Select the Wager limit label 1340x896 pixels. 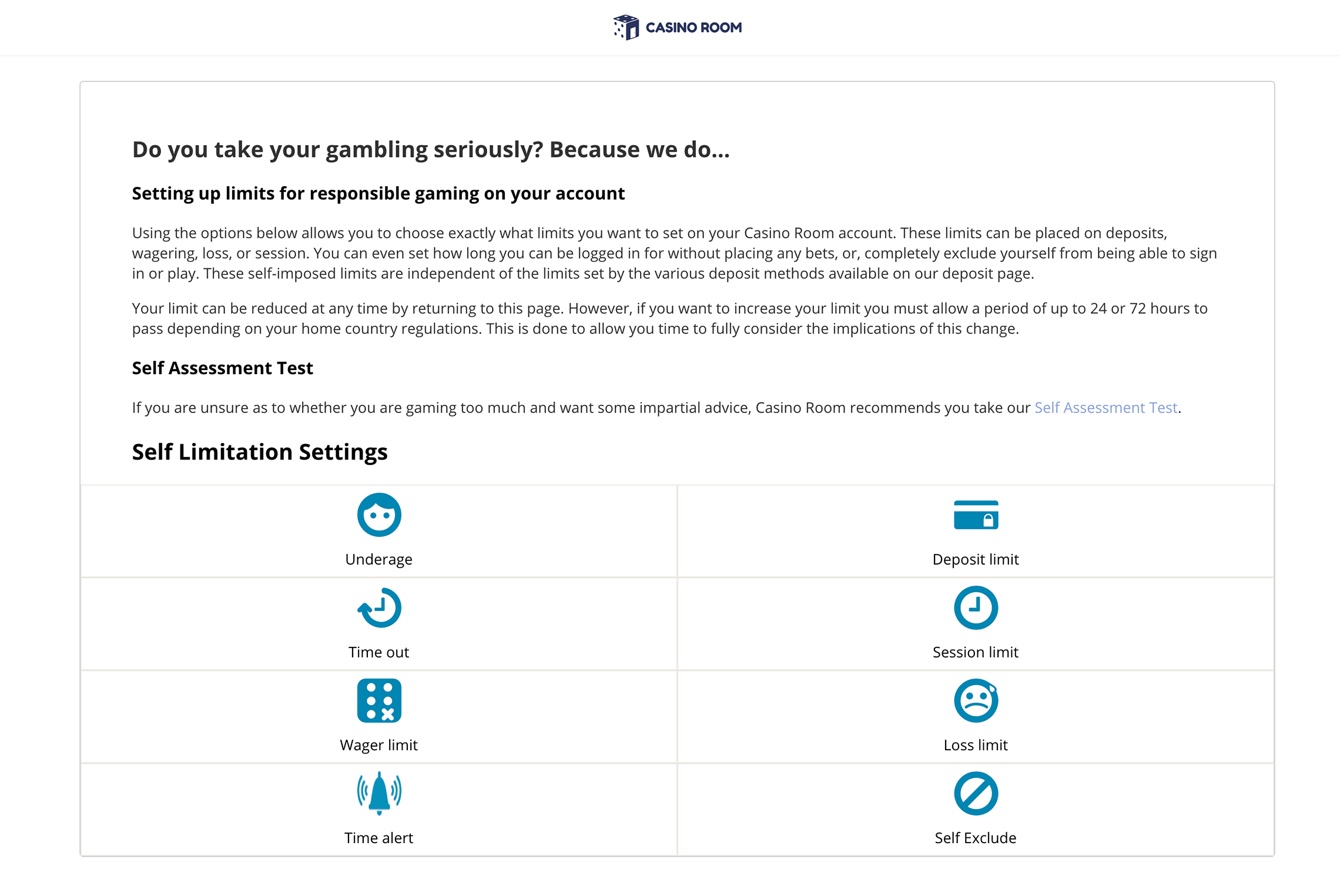(379, 745)
